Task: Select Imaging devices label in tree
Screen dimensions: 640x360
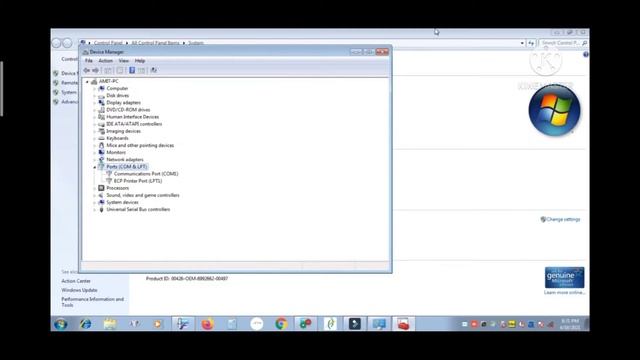Action: click(124, 131)
